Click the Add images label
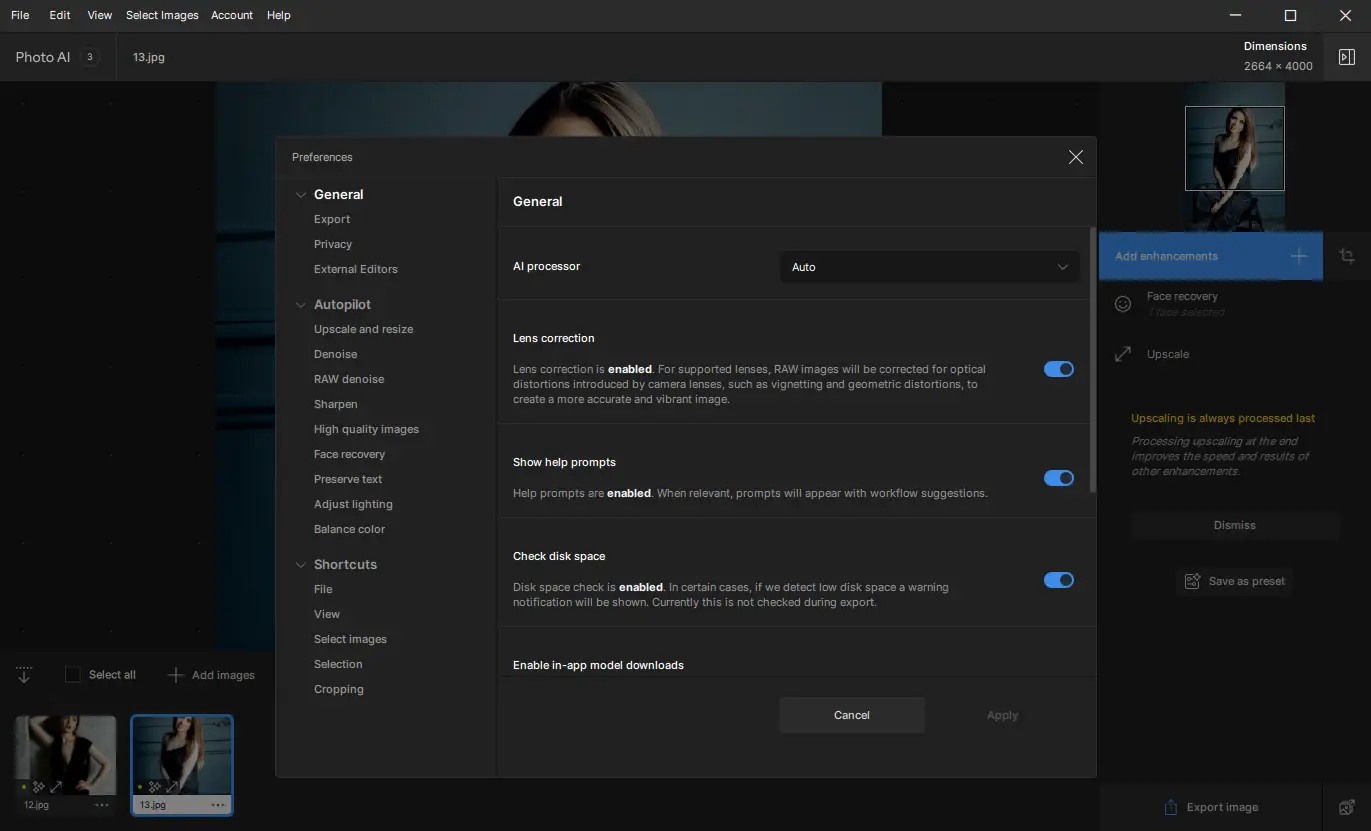 click(223, 675)
